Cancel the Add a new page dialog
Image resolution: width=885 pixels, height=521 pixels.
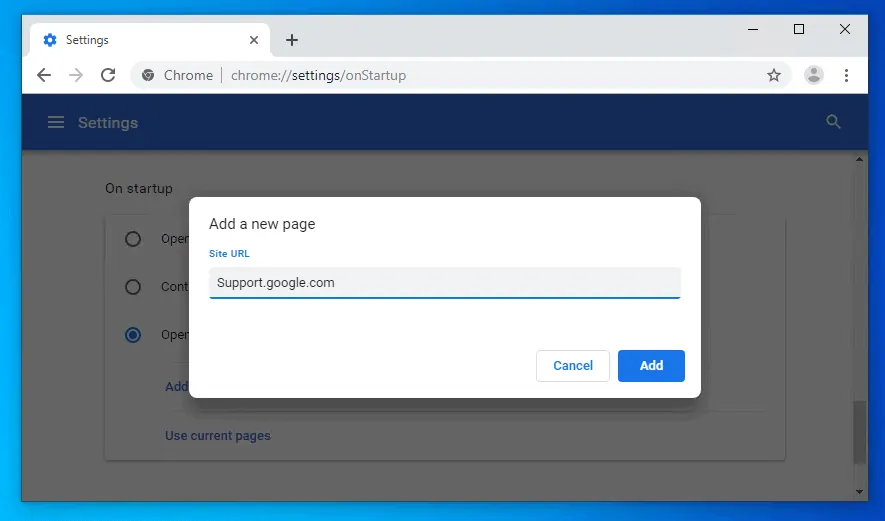click(573, 366)
